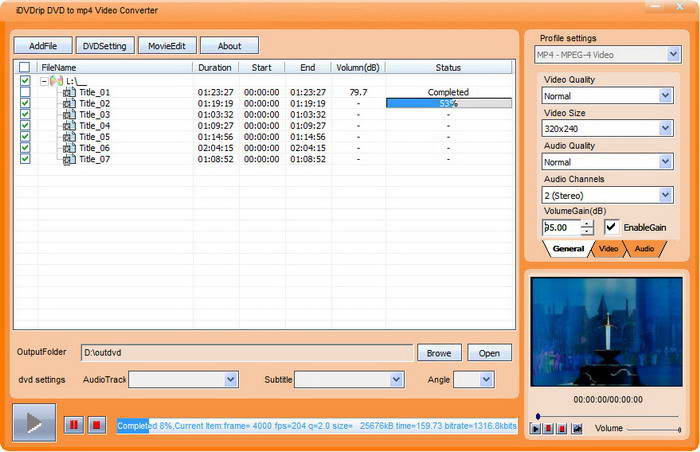The width and height of the screenshot is (700, 452).
Task: Click the preview seek slider handle
Action: point(538,416)
